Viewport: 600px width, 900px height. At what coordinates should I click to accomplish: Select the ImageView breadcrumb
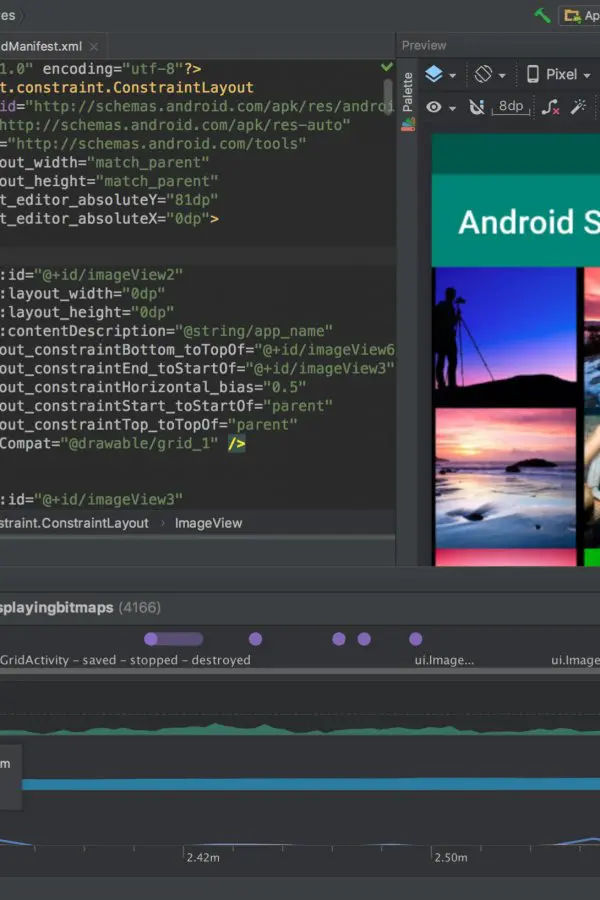(208, 523)
